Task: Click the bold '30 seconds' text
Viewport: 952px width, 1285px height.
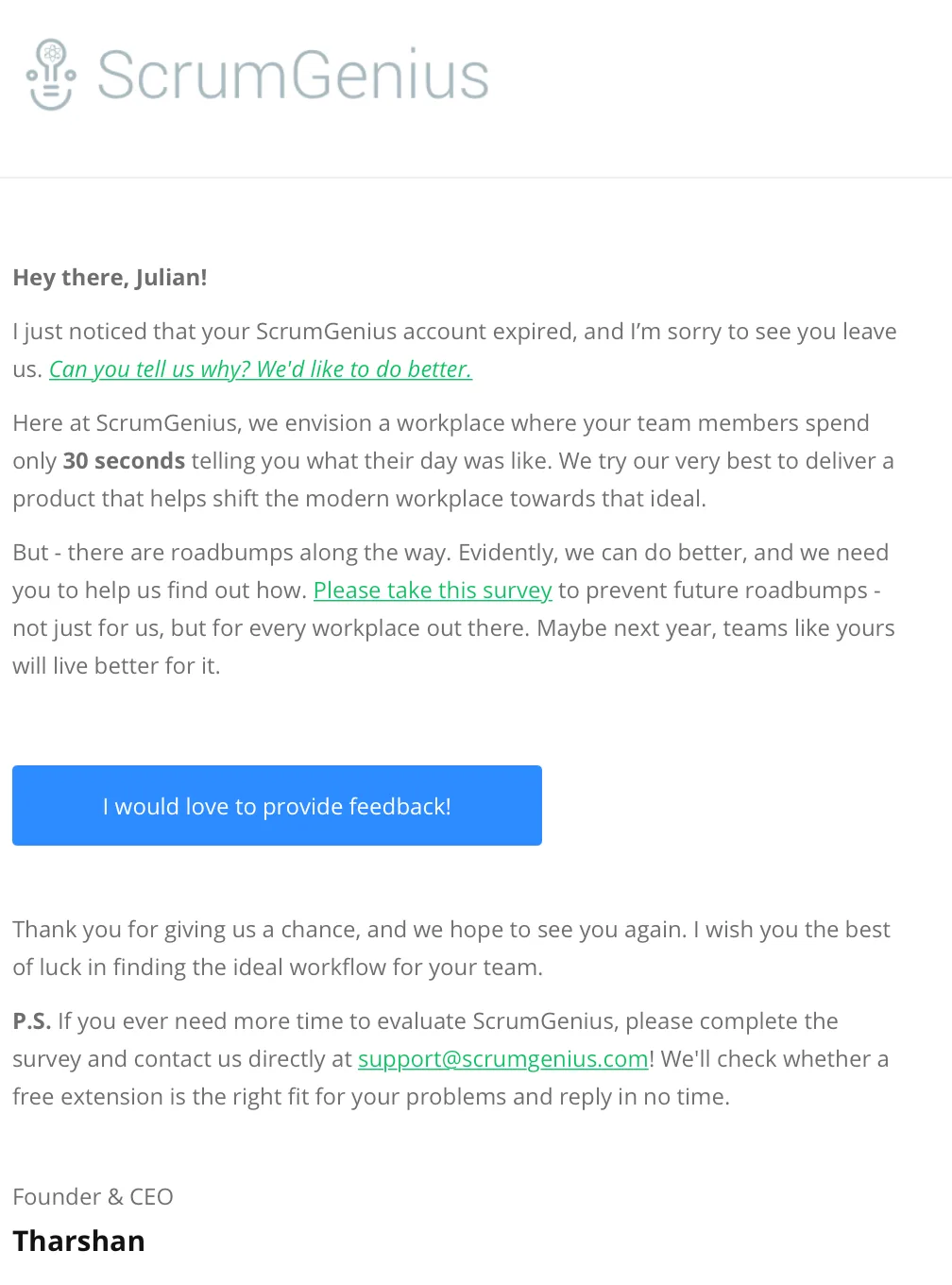Action: (124, 461)
